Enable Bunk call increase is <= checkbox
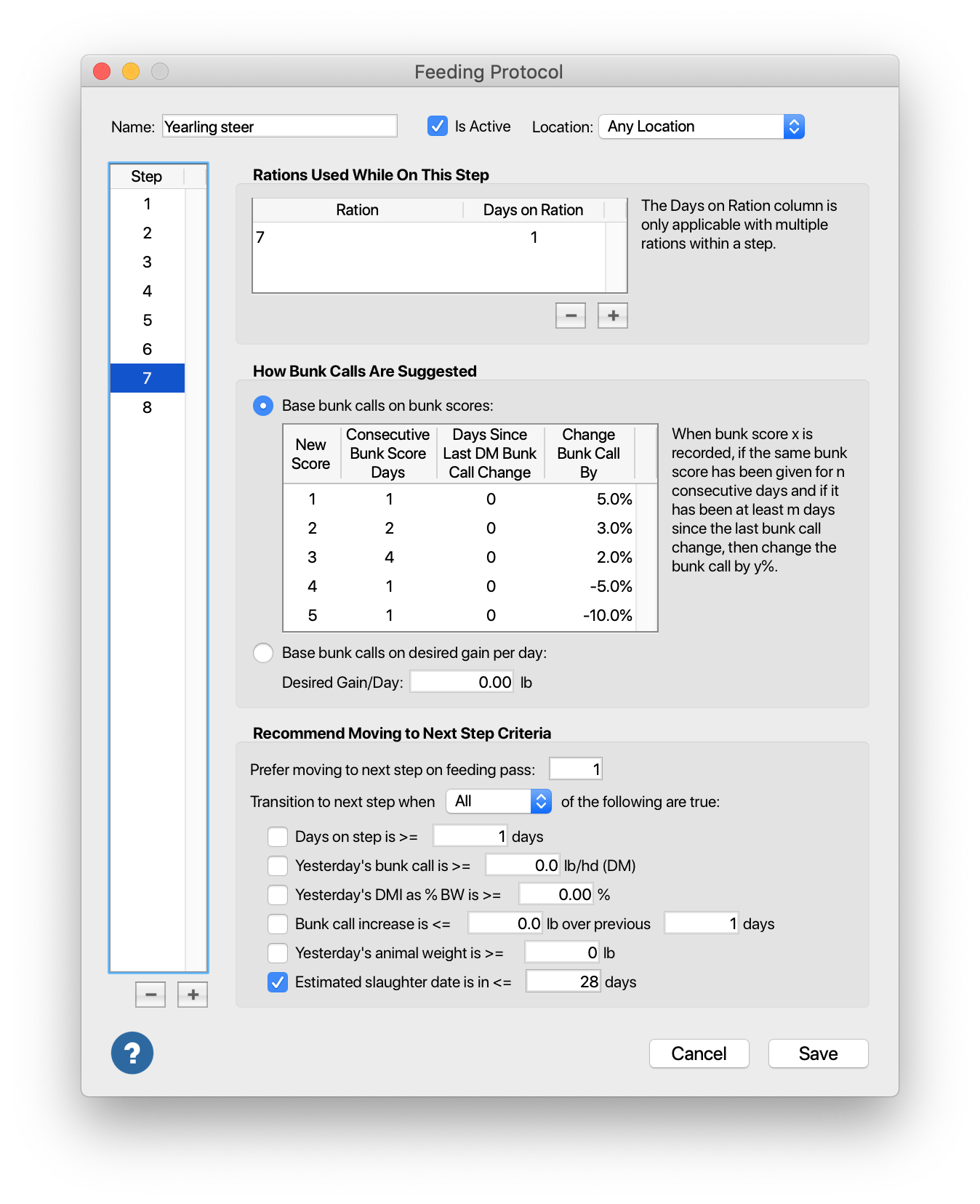 click(278, 924)
